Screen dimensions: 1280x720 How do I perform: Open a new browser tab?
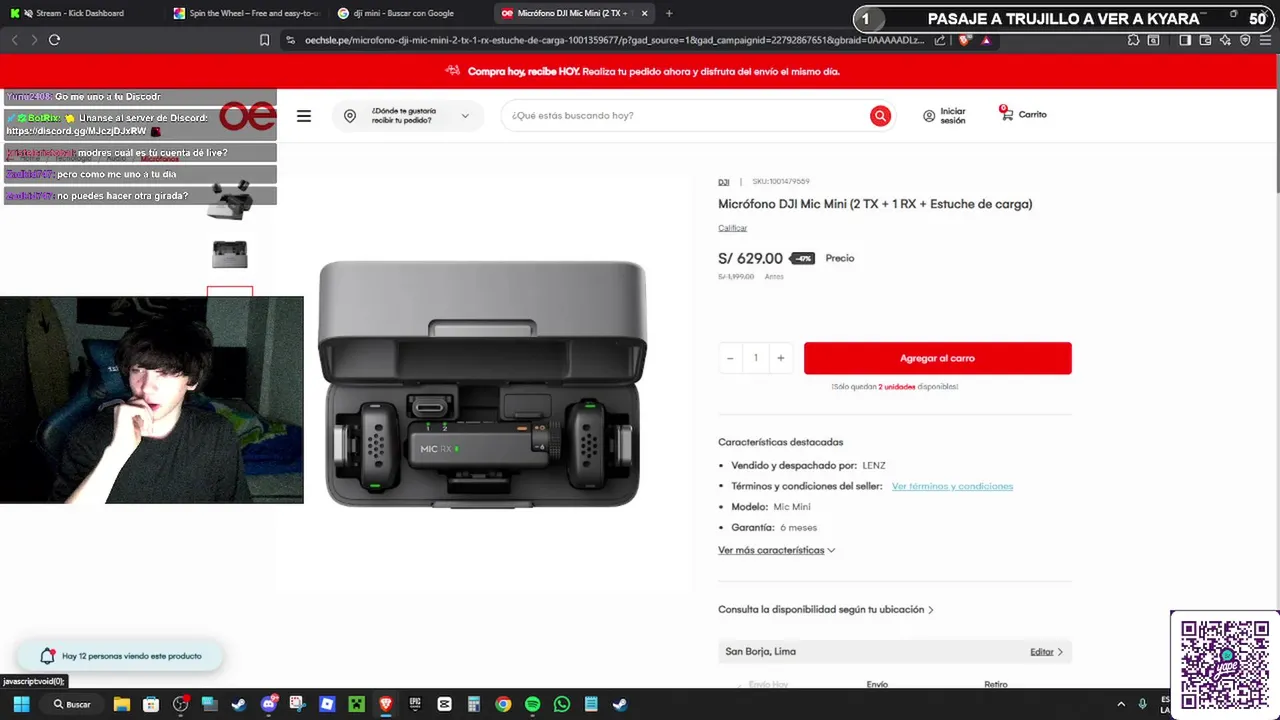coord(669,13)
